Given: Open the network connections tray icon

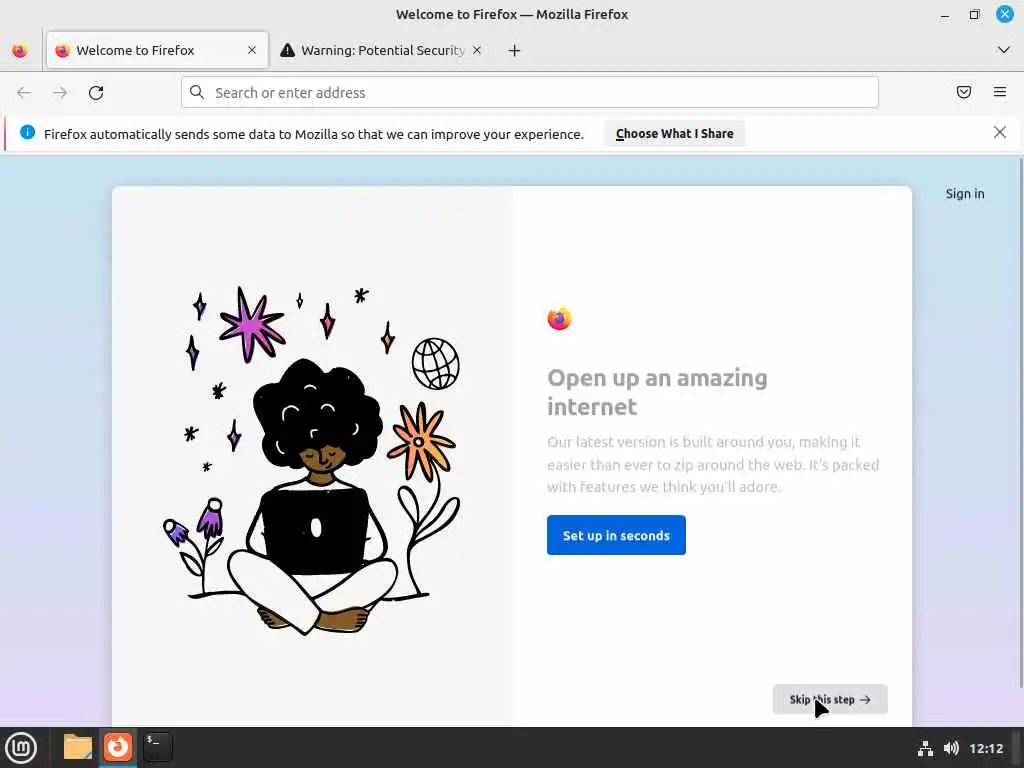Looking at the screenshot, I should pyautogui.click(x=925, y=748).
